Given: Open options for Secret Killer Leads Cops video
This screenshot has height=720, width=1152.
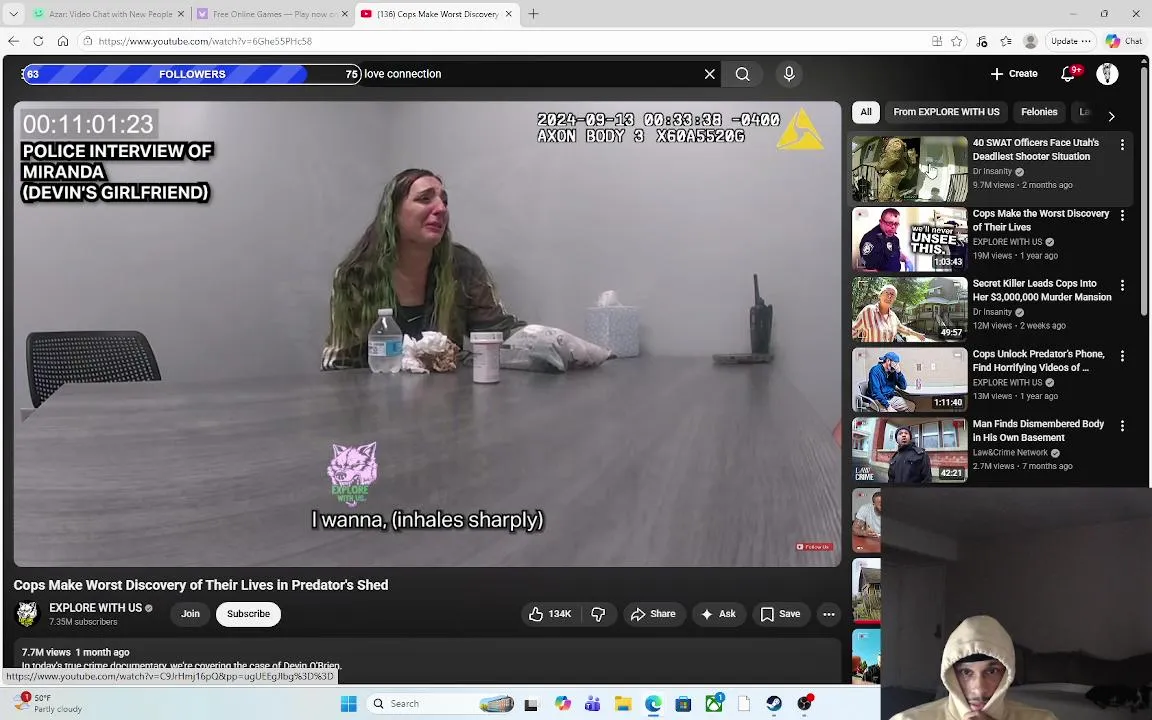Looking at the screenshot, I should coord(1122,285).
